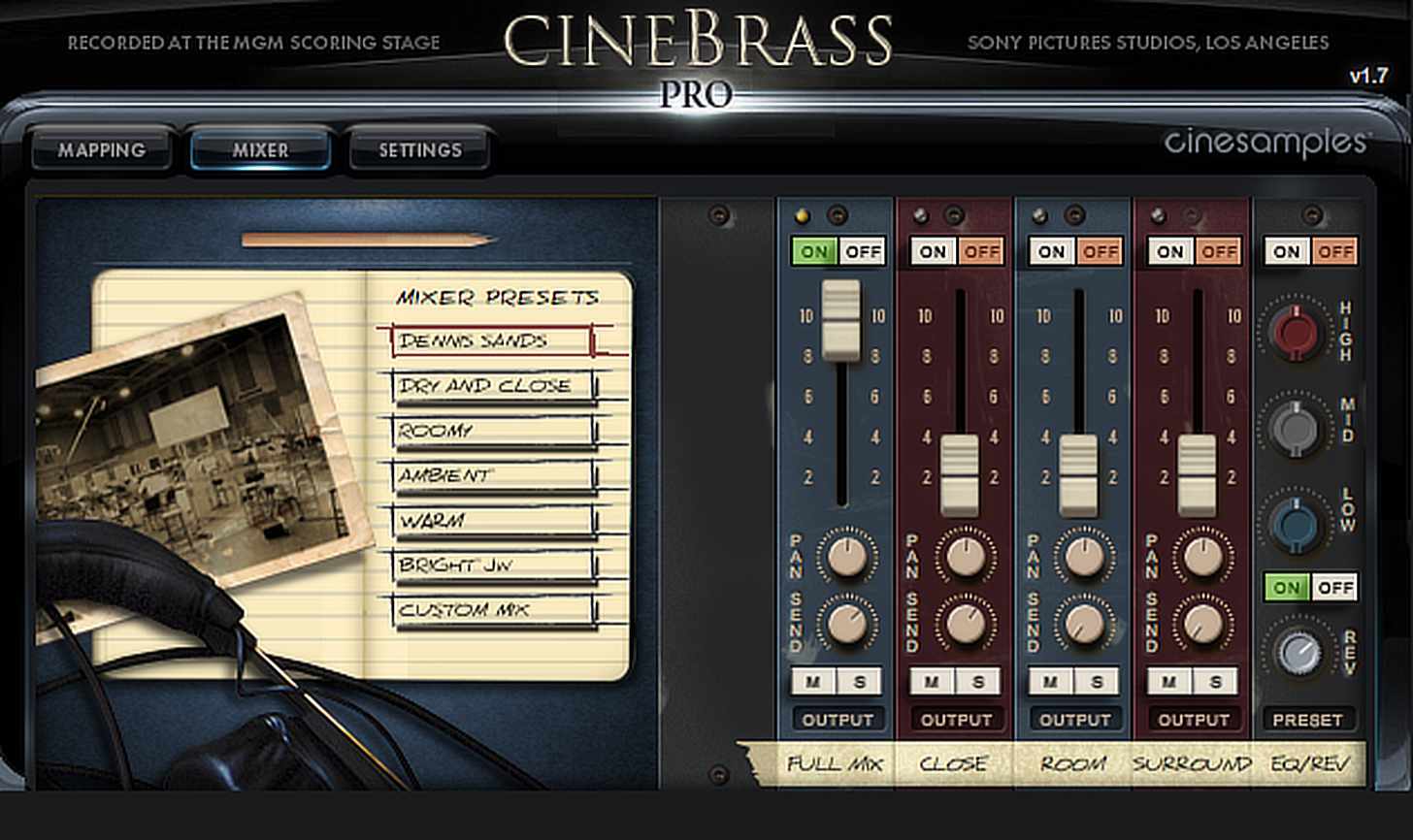Click the Room channel volume fader

(1078, 475)
